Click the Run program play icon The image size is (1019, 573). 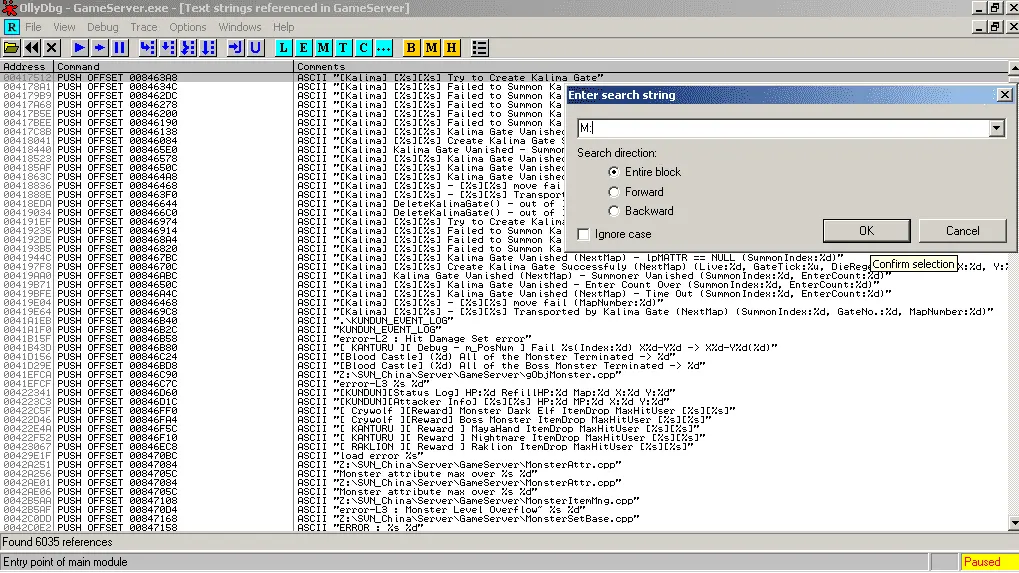point(79,48)
